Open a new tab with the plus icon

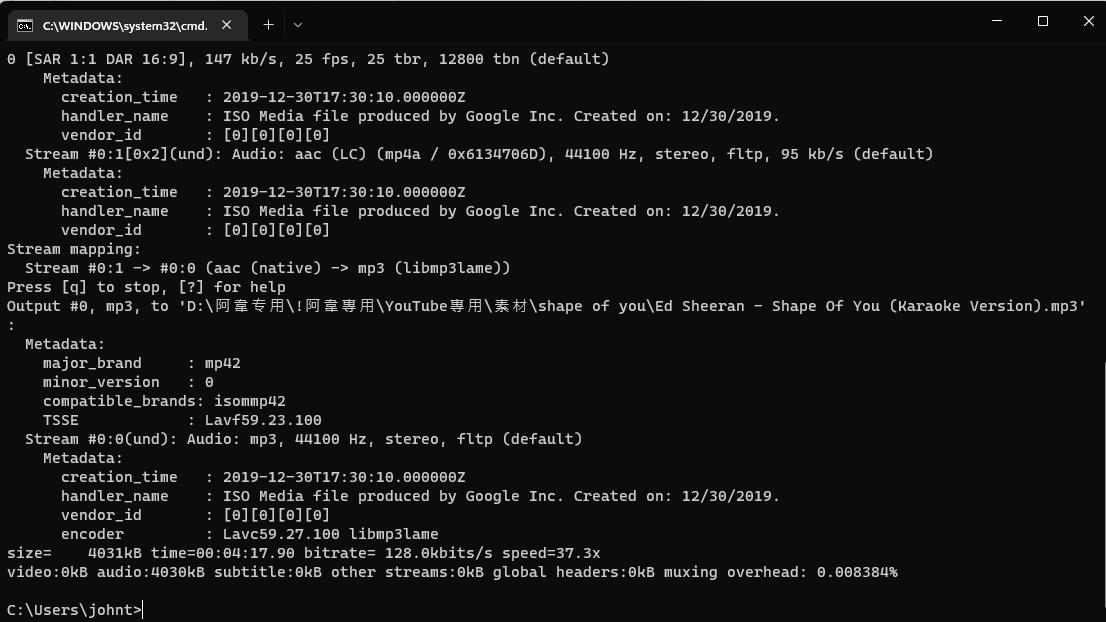pos(268,25)
